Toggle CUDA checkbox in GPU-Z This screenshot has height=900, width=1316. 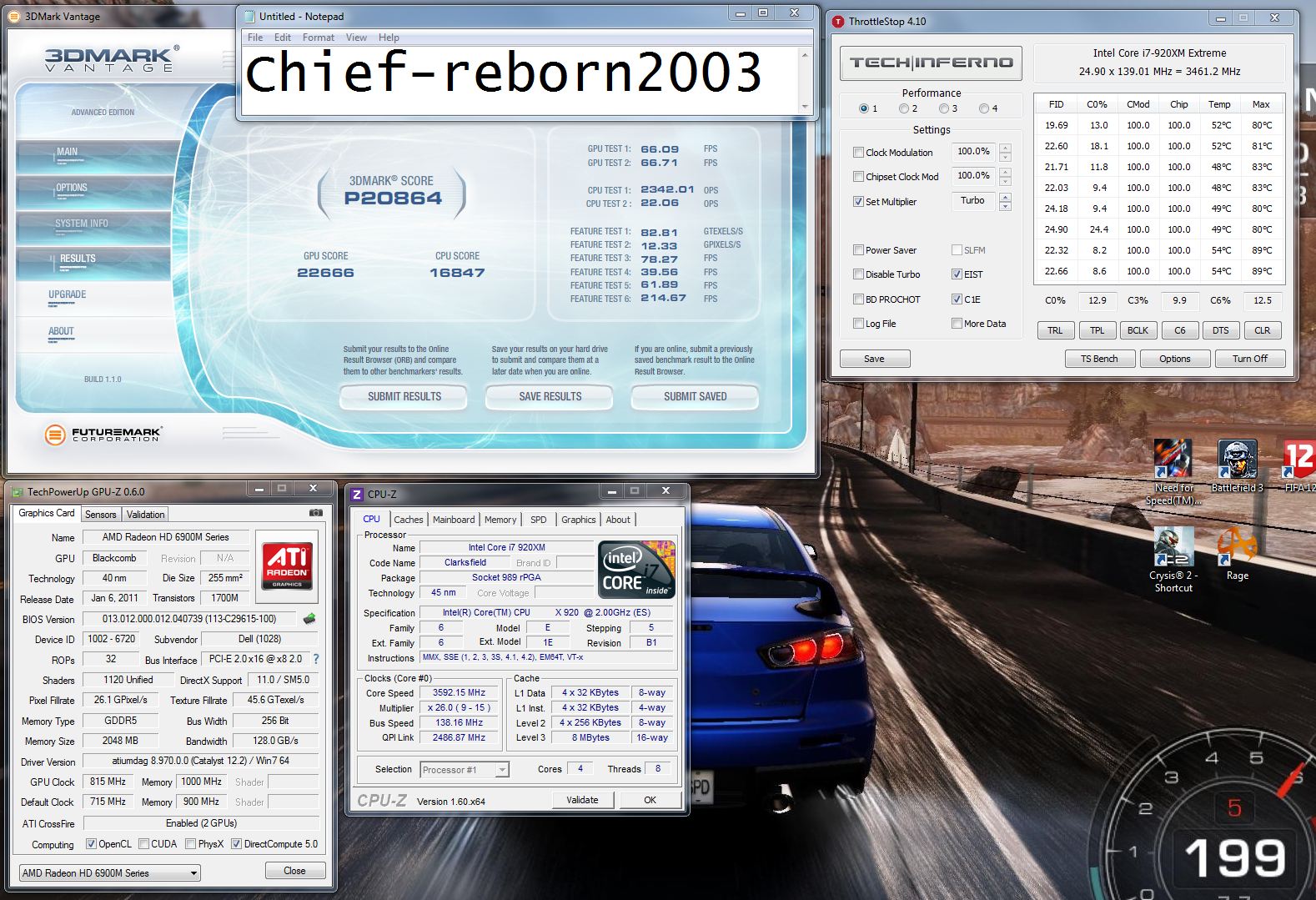pyautogui.click(x=143, y=843)
